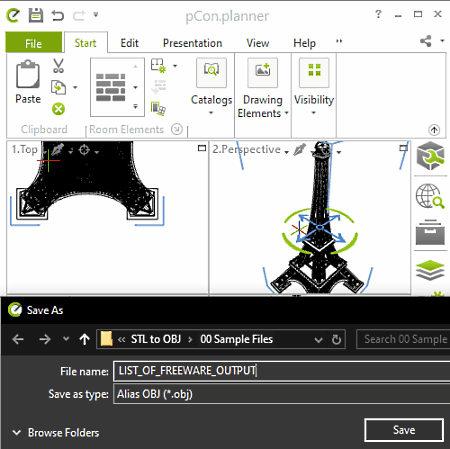Go up one folder level in Save As

tap(85, 339)
